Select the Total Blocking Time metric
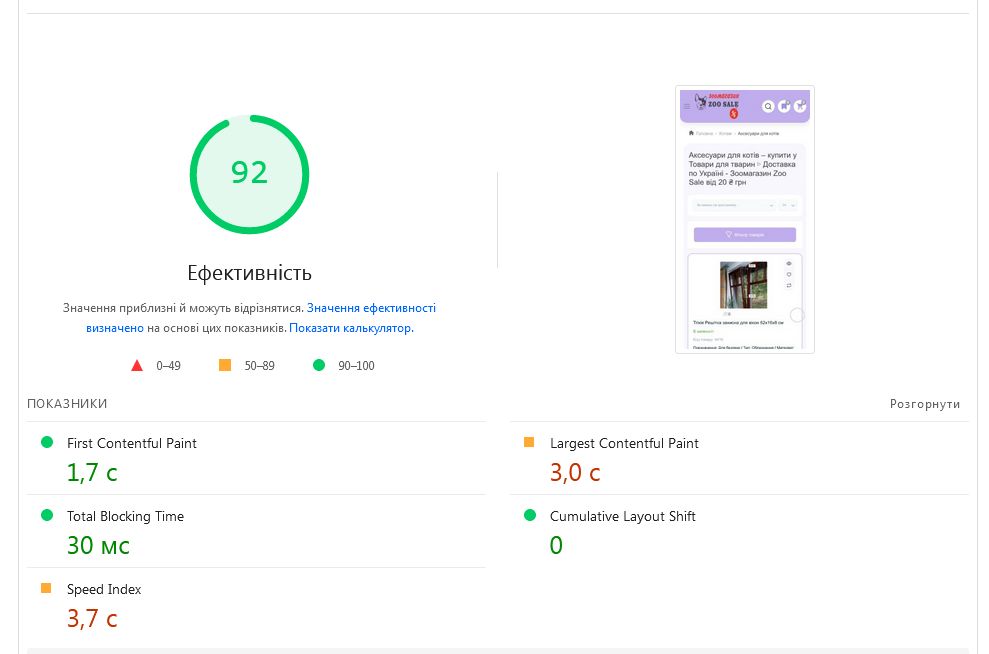The width and height of the screenshot is (989, 654). click(125, 516)
